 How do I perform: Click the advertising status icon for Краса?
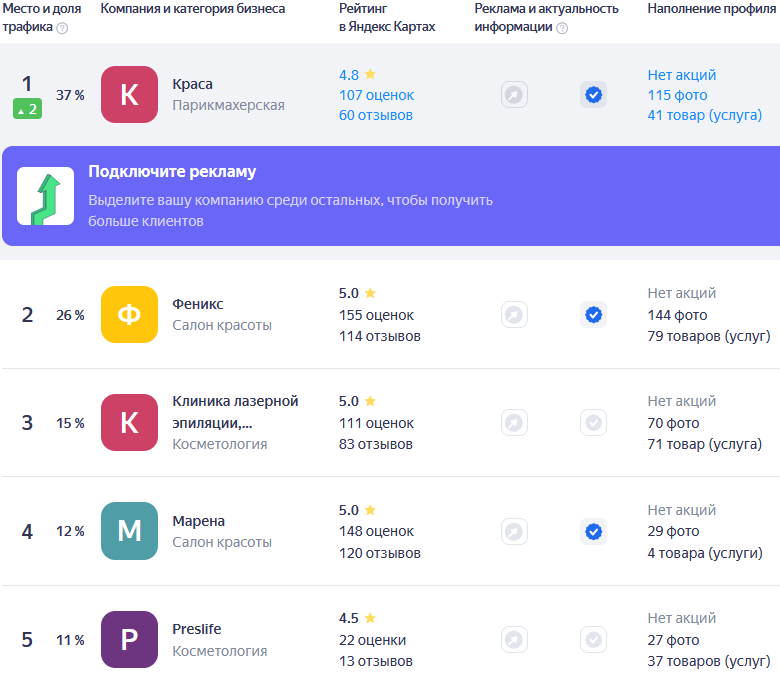click(514, 95)
